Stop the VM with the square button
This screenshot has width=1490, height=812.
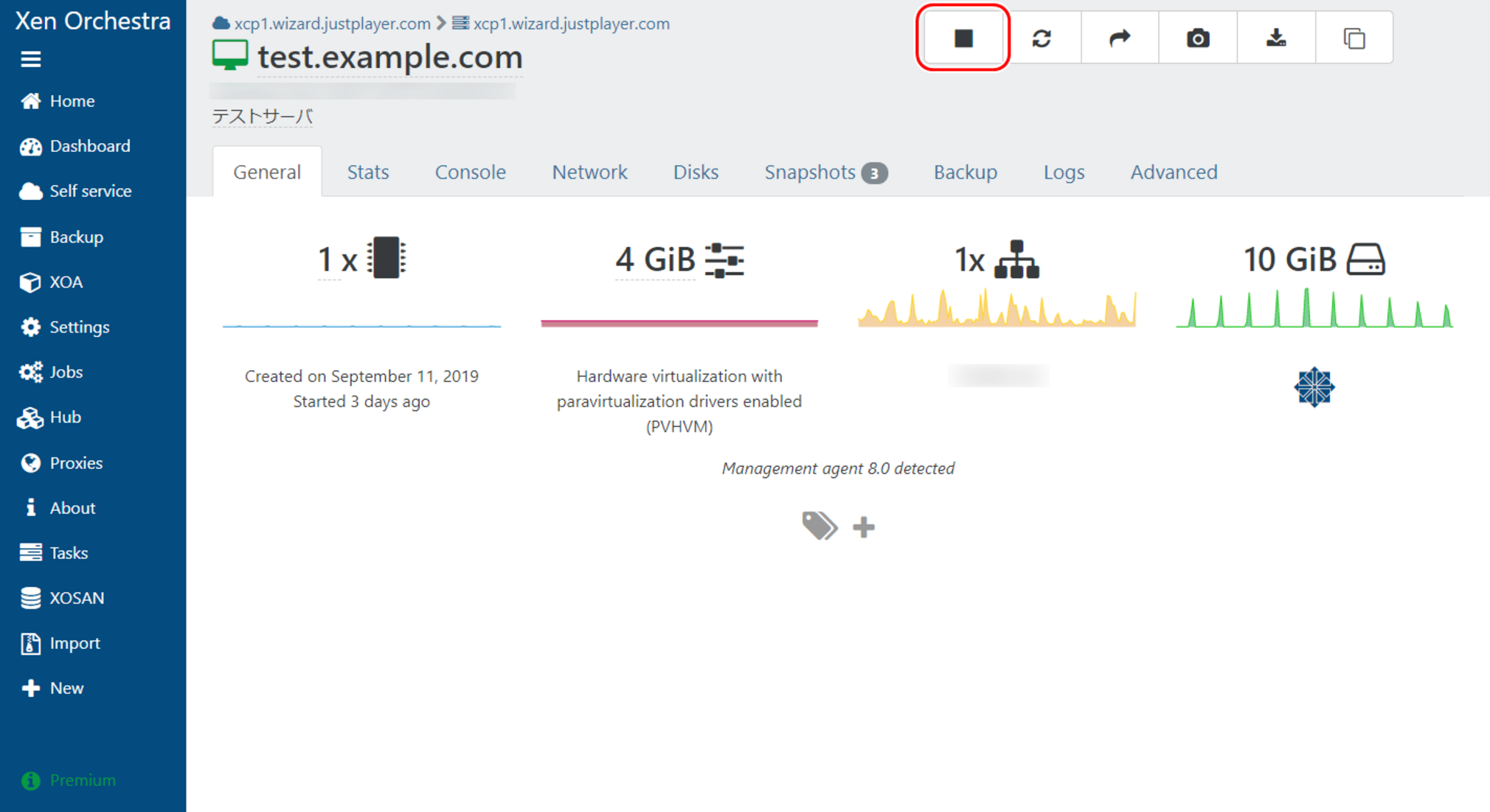point(963,38)
